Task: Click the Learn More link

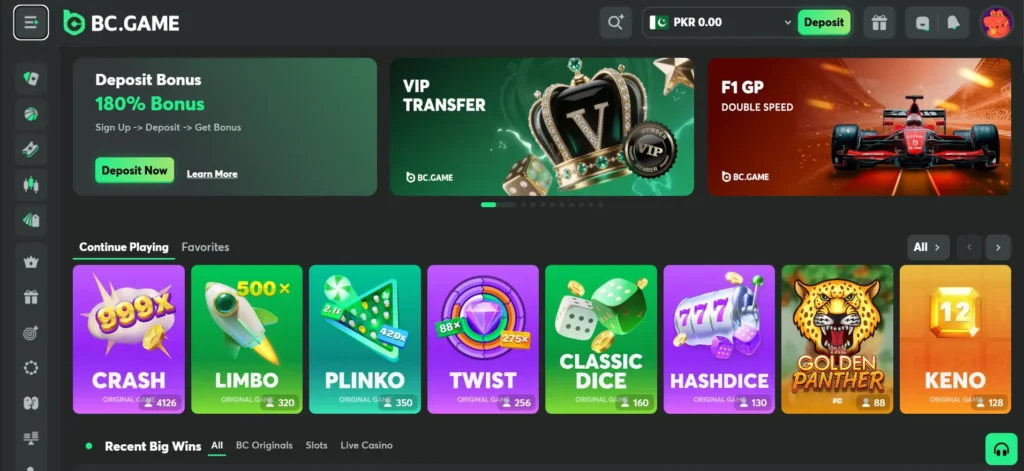Action: pyautogui.click(x=212, y=174)
